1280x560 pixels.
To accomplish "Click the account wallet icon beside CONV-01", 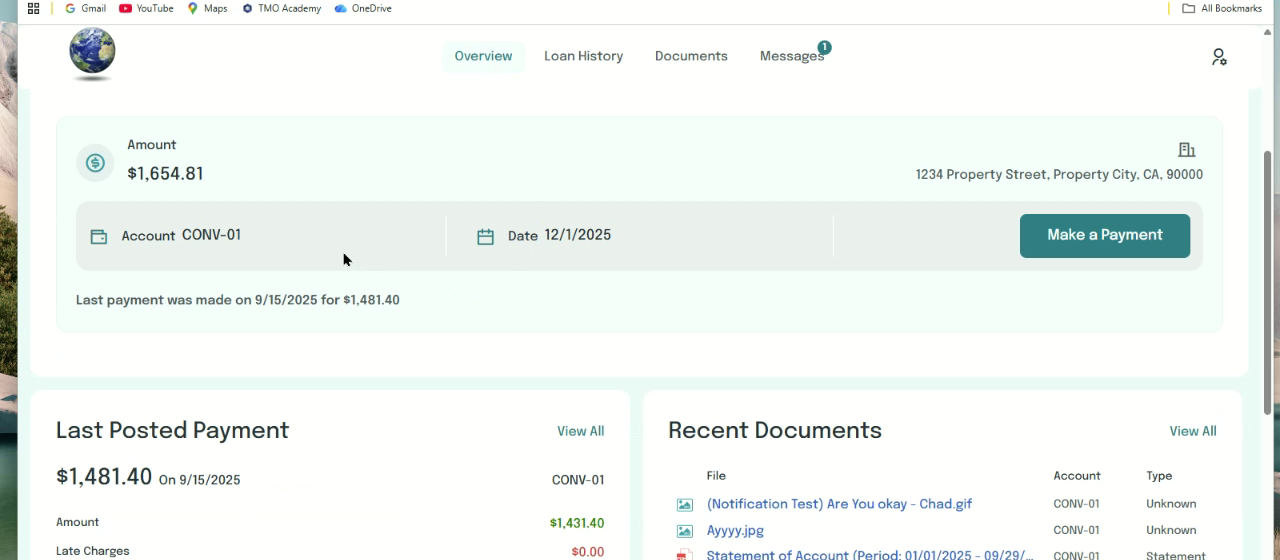I will pos(99,237).
